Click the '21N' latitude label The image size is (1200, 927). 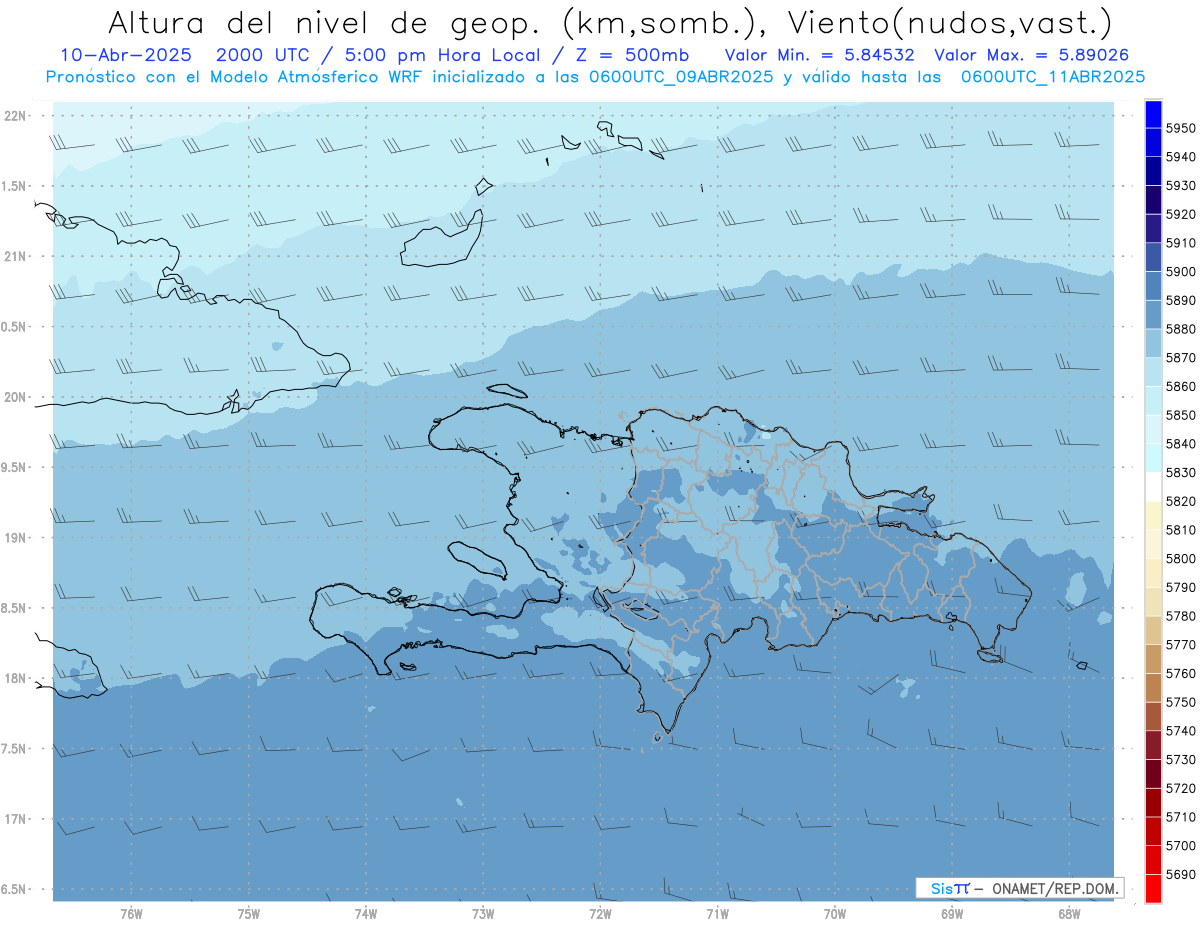(x=14, y=257)
